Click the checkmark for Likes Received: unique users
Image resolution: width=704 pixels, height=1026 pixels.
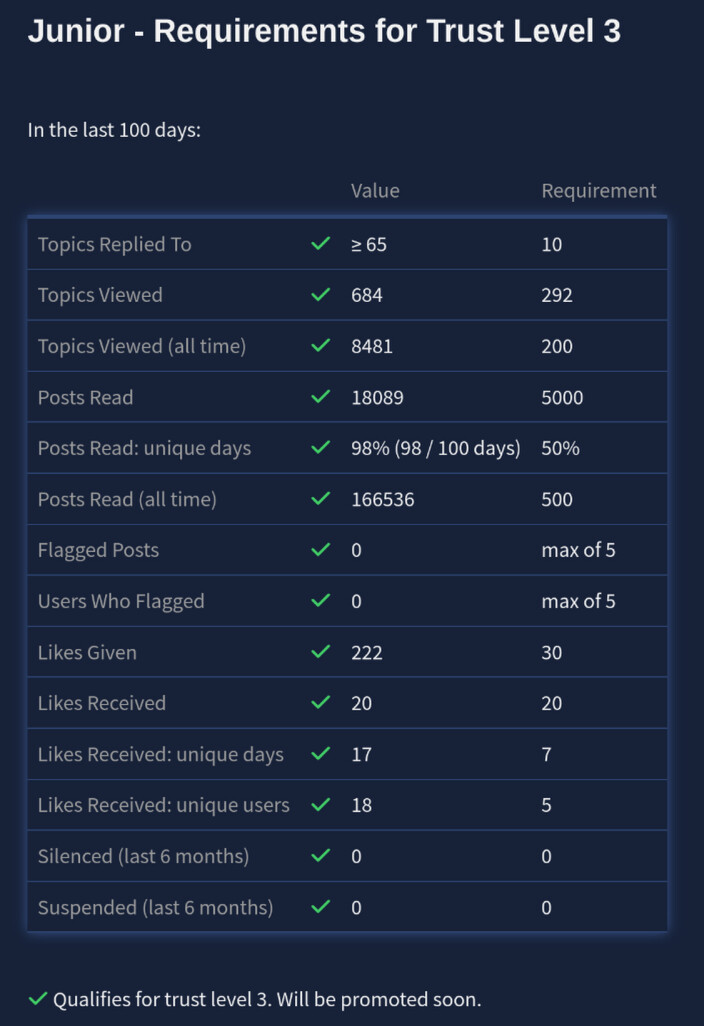point(320,805)
